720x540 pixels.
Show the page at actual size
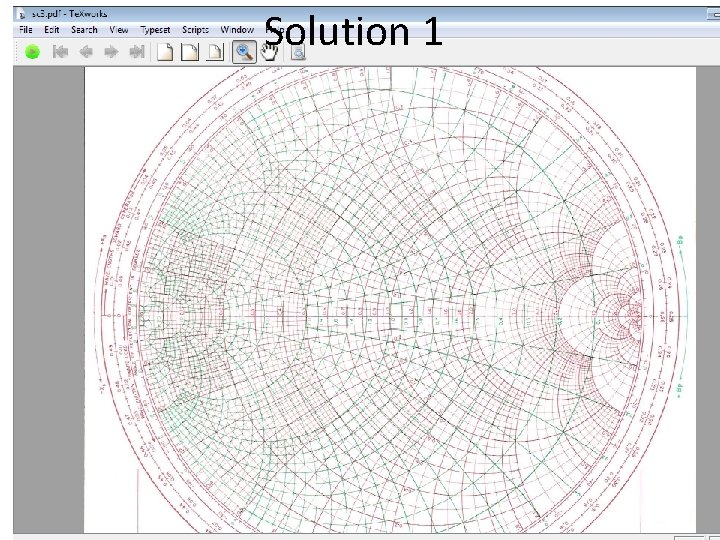click(x=165, y=52)
